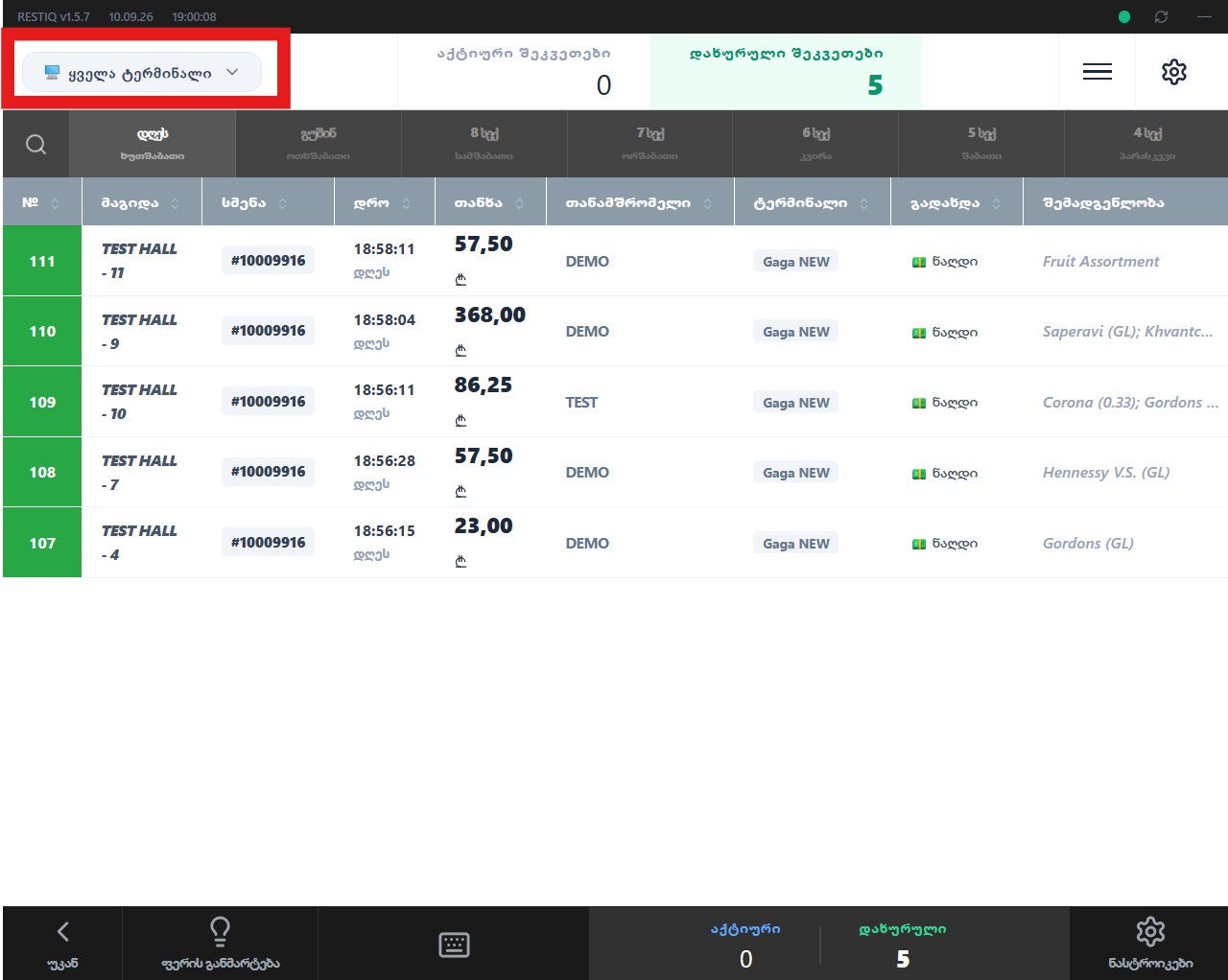
Task: Switch to closed orders in bottom bar
Action: tap(902, 945)
